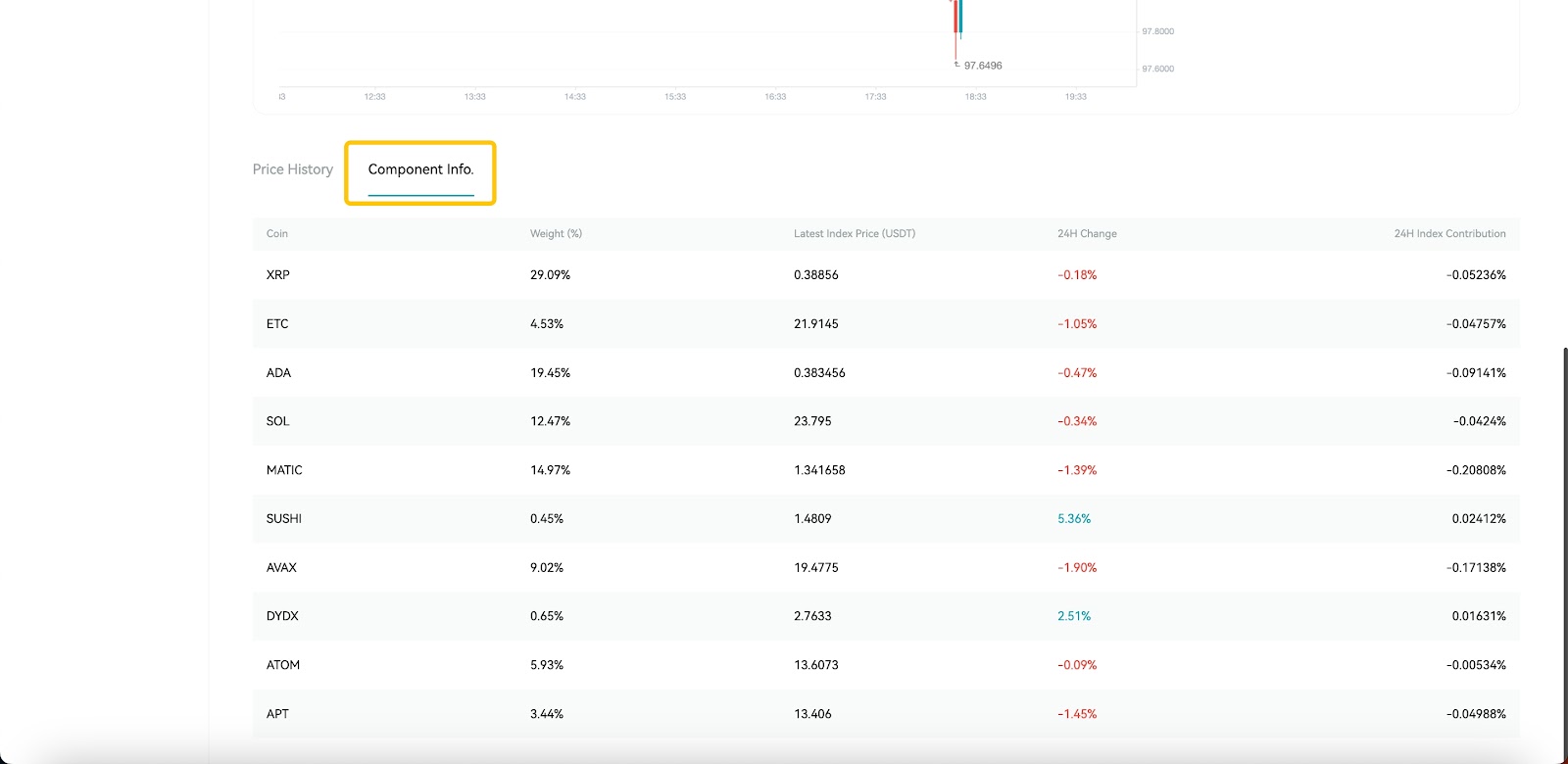Image resolution: width=1568 pixels, height=764 pixels.
Task: Select the Component Info. tab
Action: [420, 169]
